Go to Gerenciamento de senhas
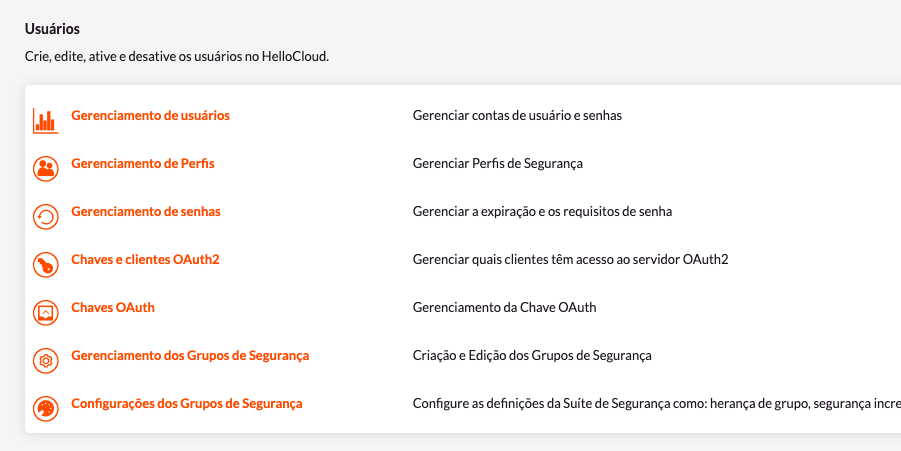Screen dimensions: 901x451 [146, 211]
